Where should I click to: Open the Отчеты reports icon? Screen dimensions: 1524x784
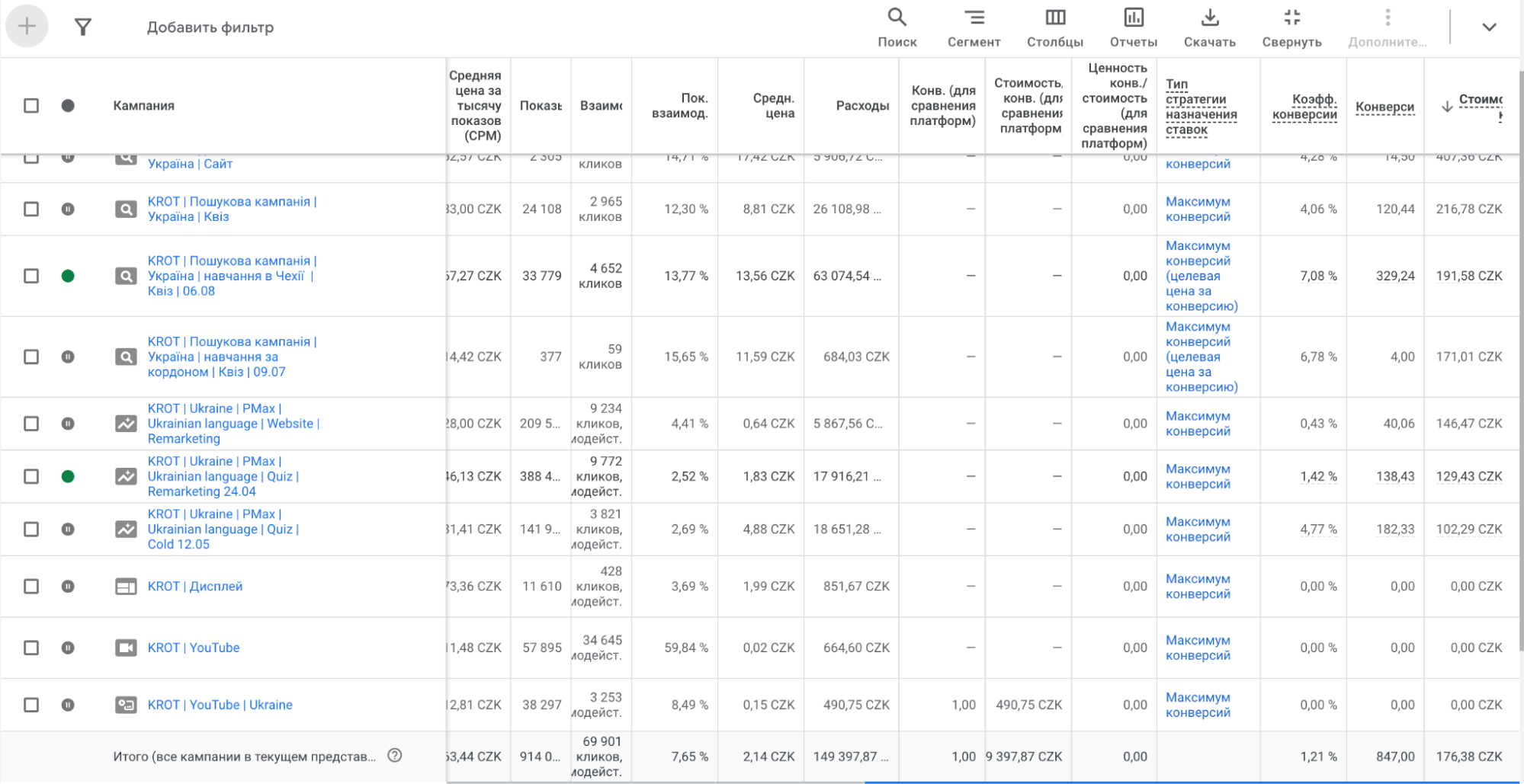[1133, 27]
